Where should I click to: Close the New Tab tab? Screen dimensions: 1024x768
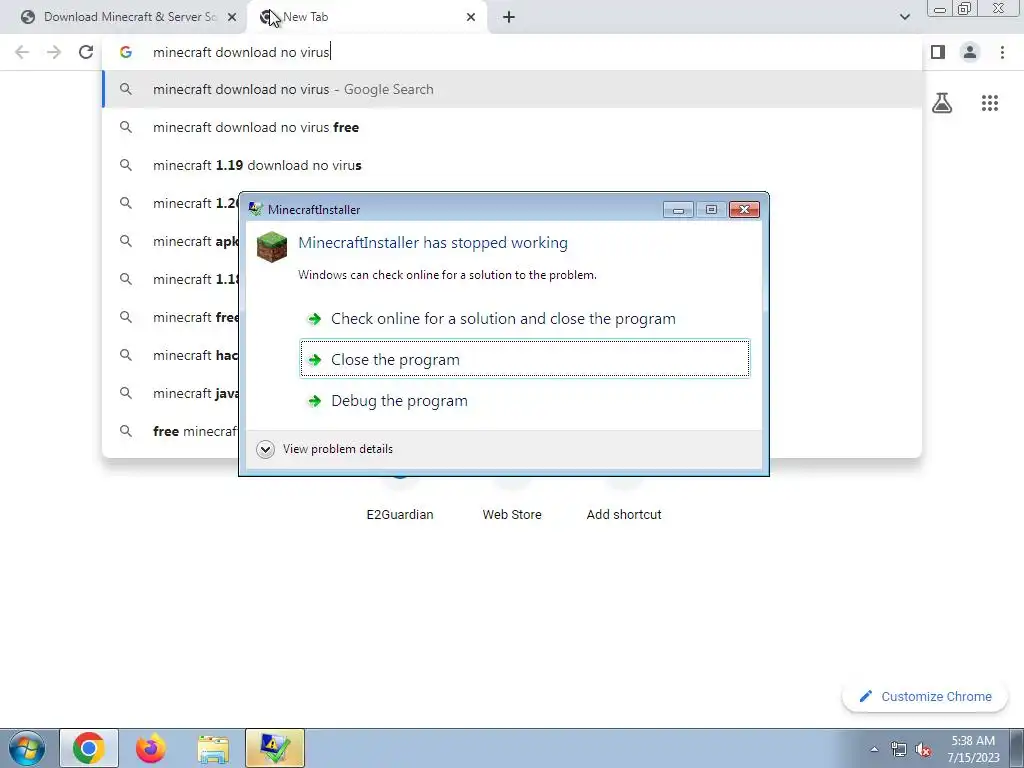point(471,17)
